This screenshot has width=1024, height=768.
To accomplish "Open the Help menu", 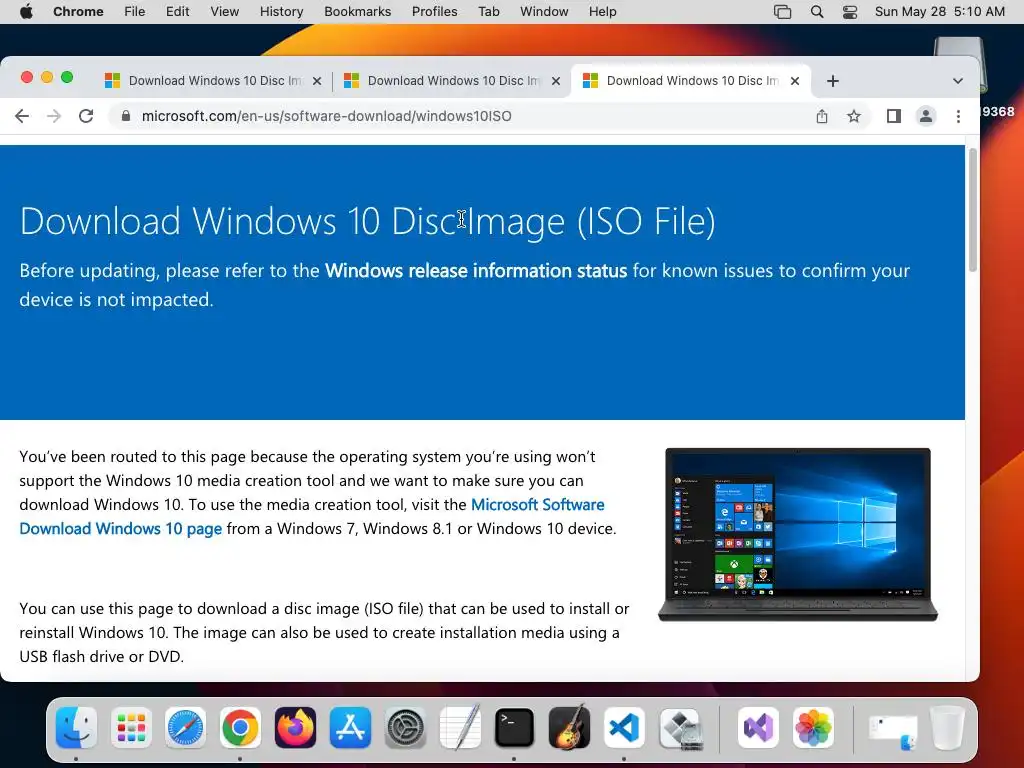I will point(602,12).
